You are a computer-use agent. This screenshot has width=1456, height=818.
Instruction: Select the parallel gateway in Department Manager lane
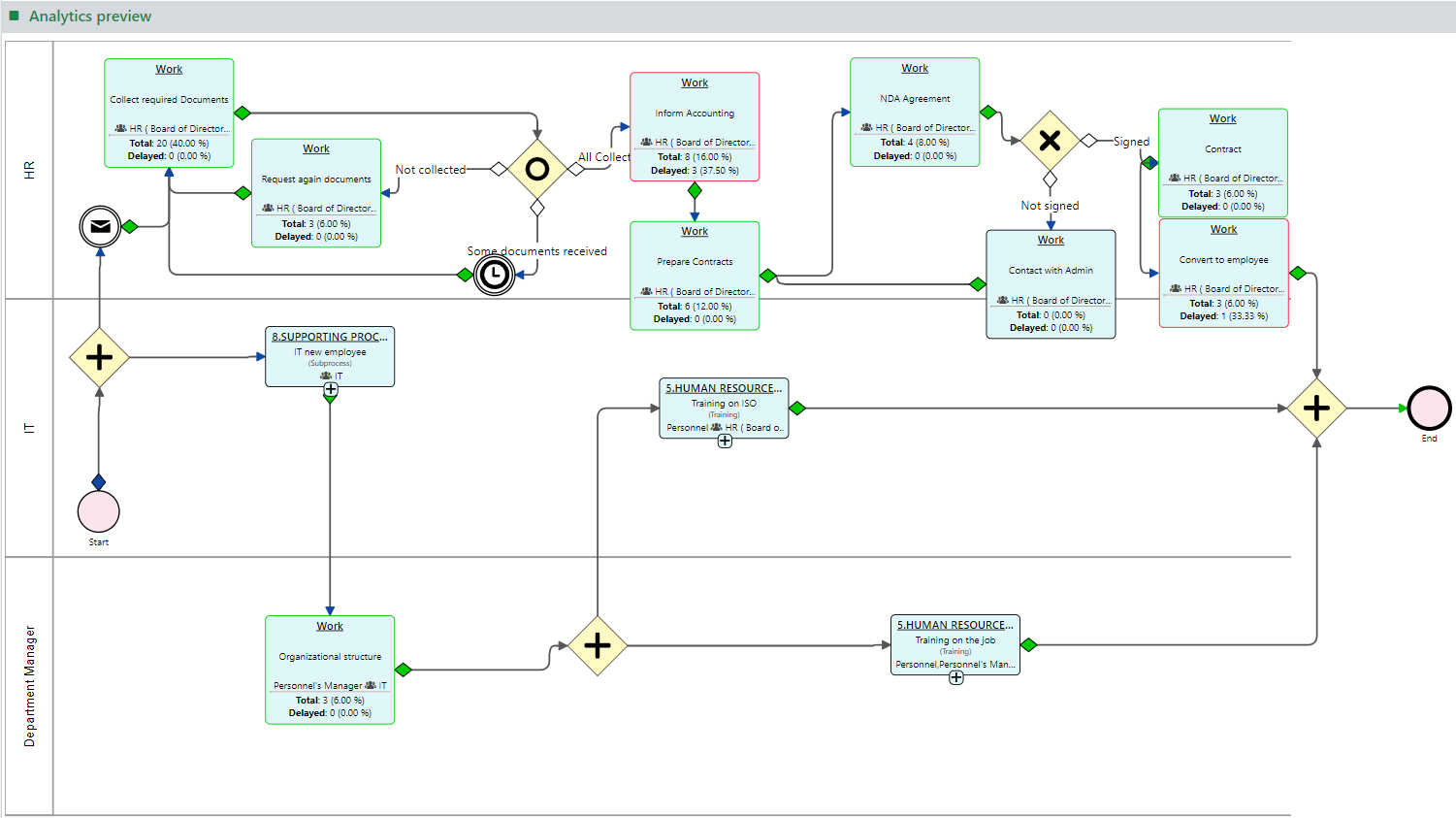click(598, 644)
